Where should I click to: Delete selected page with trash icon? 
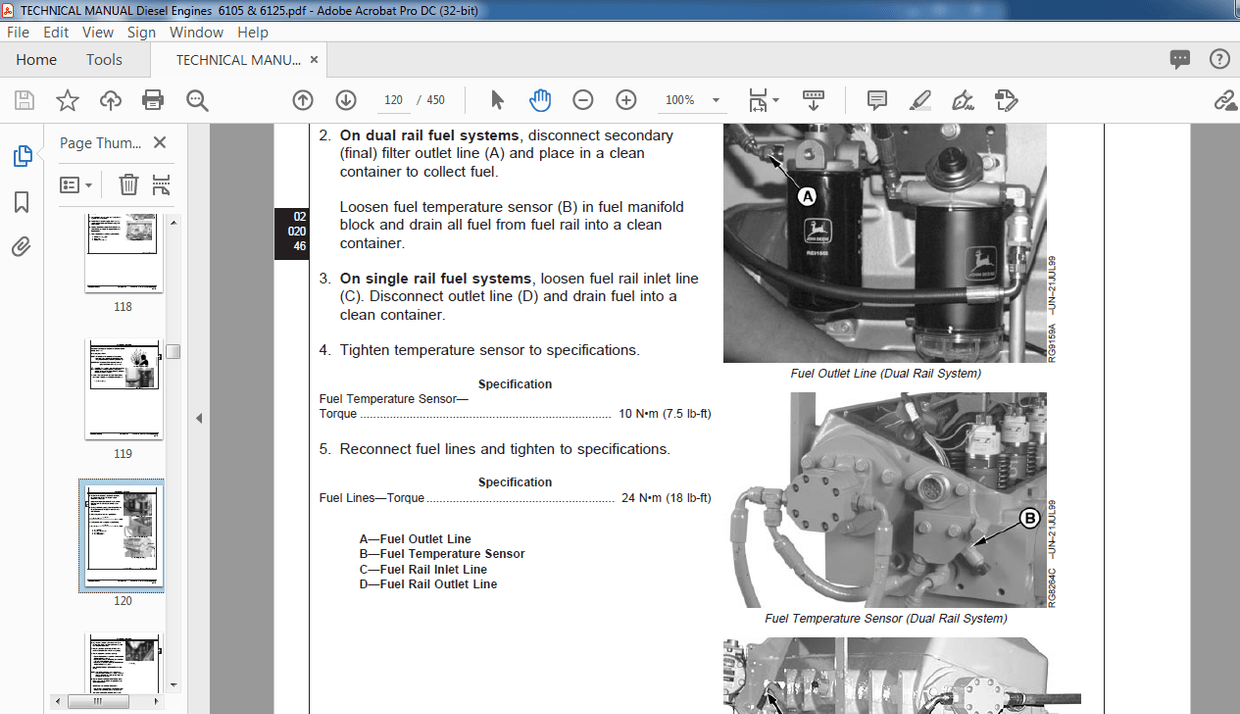point(128,185)
